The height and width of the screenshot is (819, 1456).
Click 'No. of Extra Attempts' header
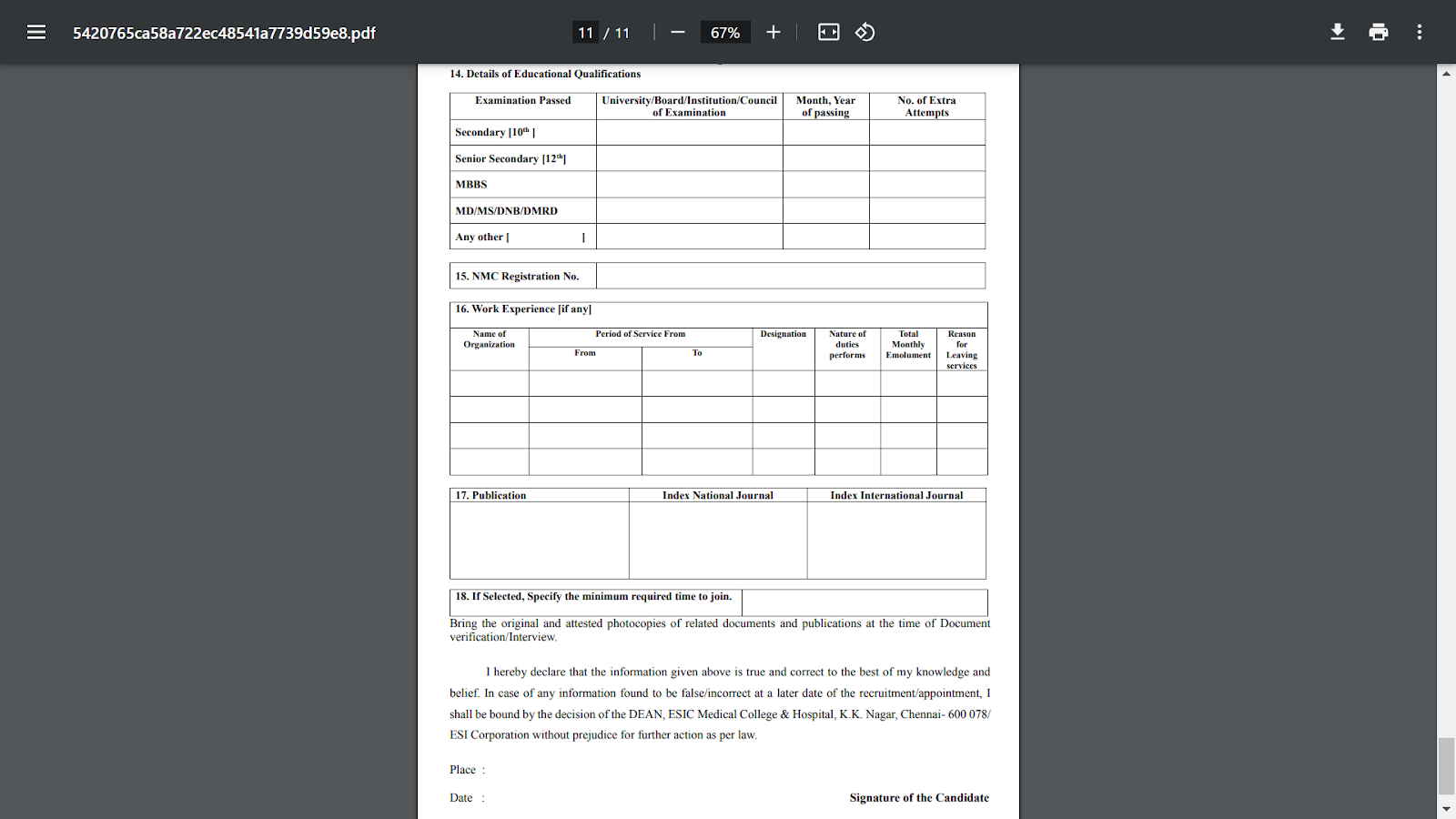tap(926, 106)
